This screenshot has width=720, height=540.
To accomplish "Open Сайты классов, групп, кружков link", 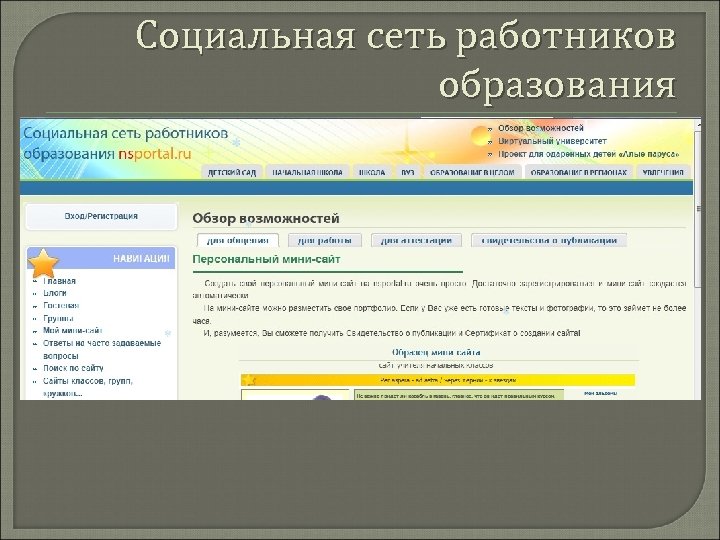I will pos(88,387).
